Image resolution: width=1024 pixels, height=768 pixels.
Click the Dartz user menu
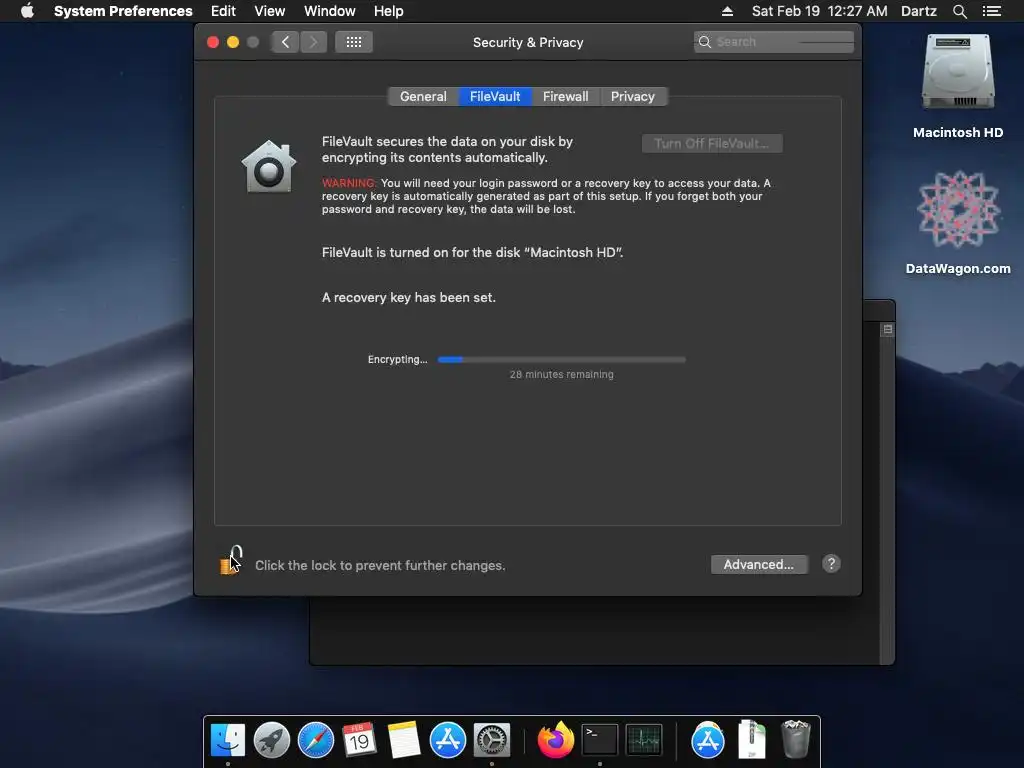(x=919, y=11)
